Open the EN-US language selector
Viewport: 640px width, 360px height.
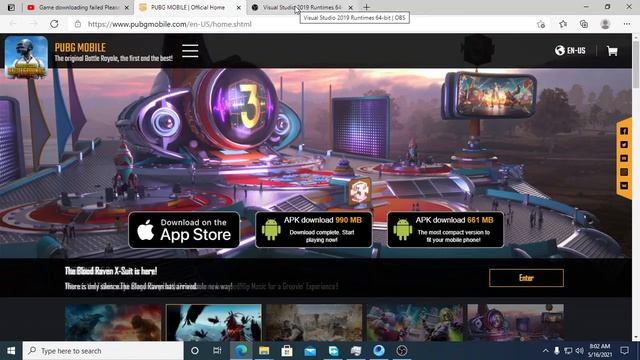pos(570,51)
